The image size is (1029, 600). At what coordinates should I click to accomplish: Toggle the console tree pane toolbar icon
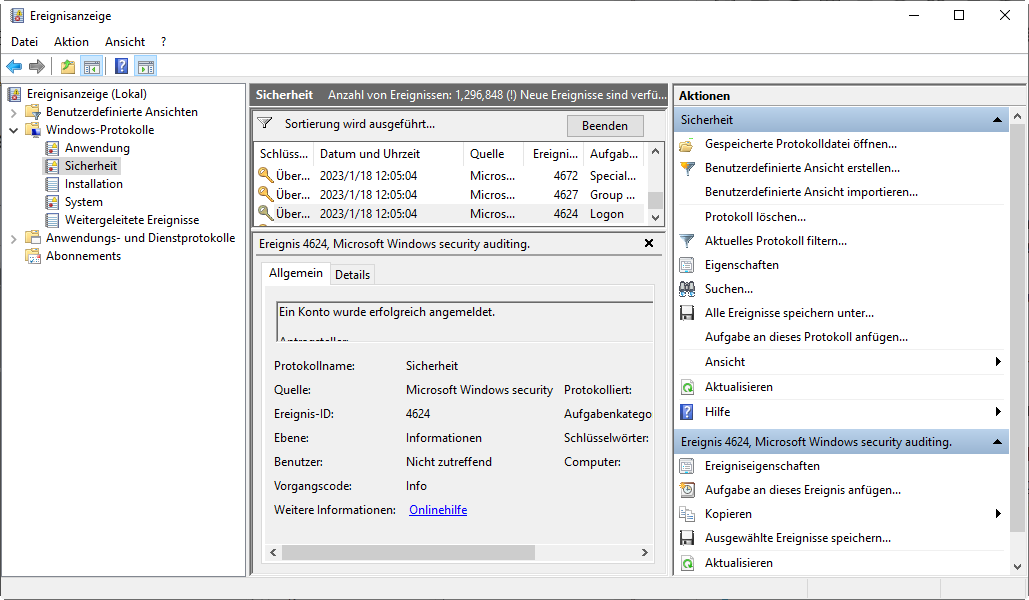click(92, 67)
